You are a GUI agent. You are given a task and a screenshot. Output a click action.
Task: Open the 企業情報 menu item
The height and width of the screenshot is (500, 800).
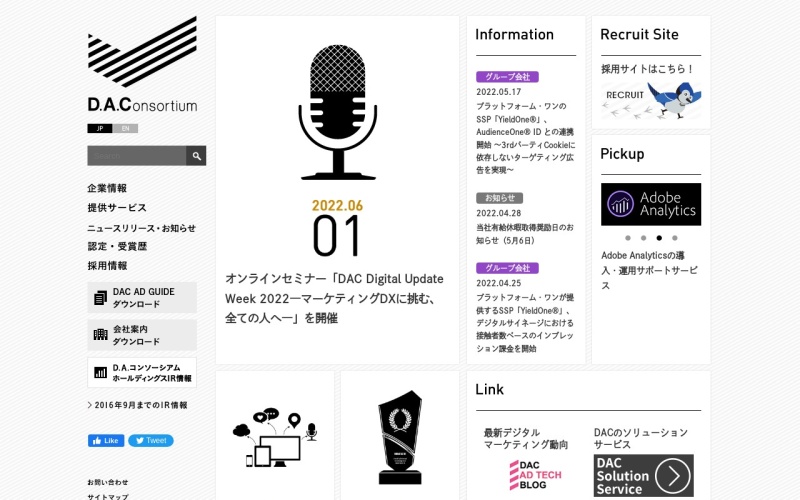[x=107, y=188]
